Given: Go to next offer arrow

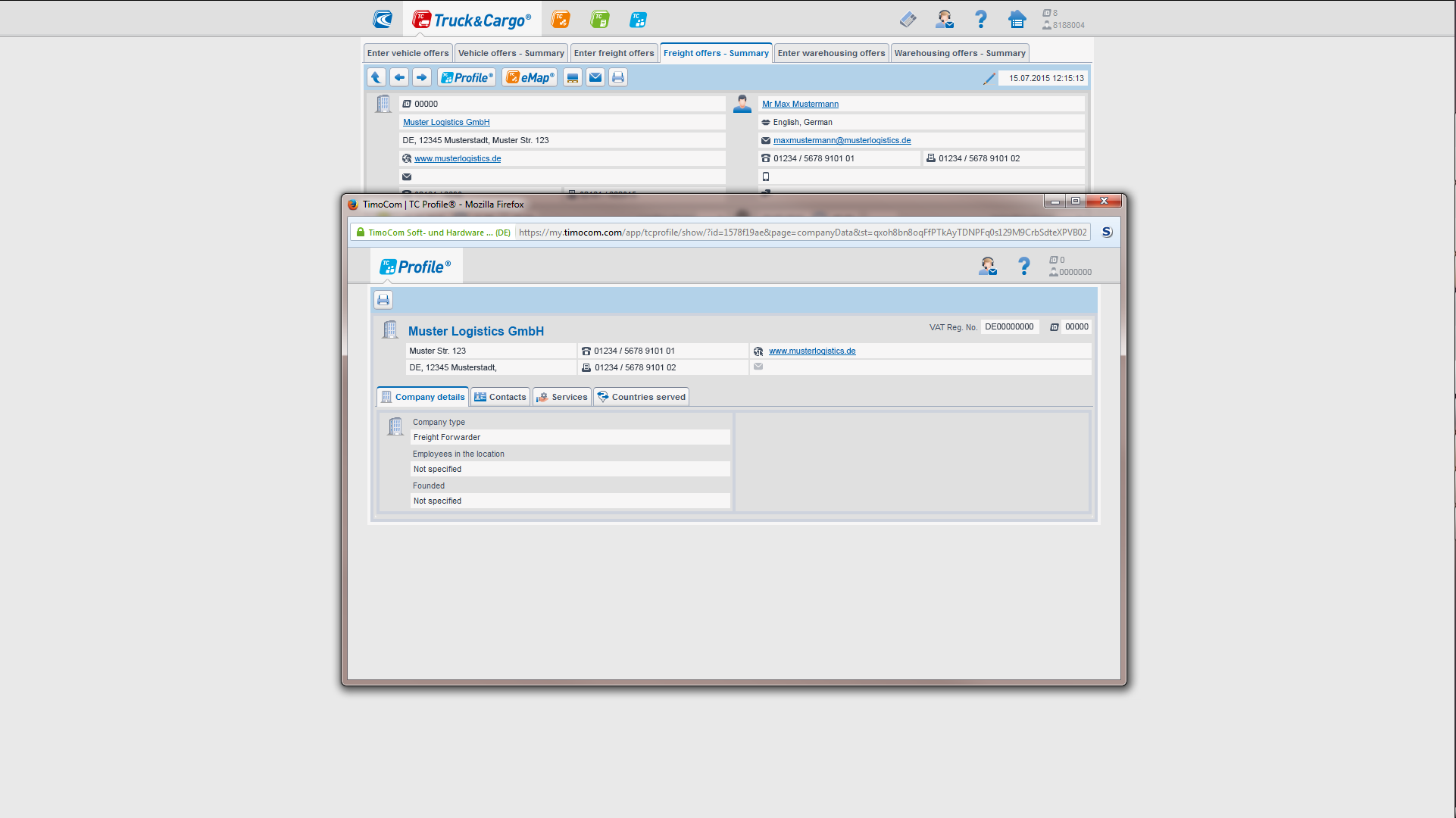Looking at the screenshot, I should tap(422, 77).
